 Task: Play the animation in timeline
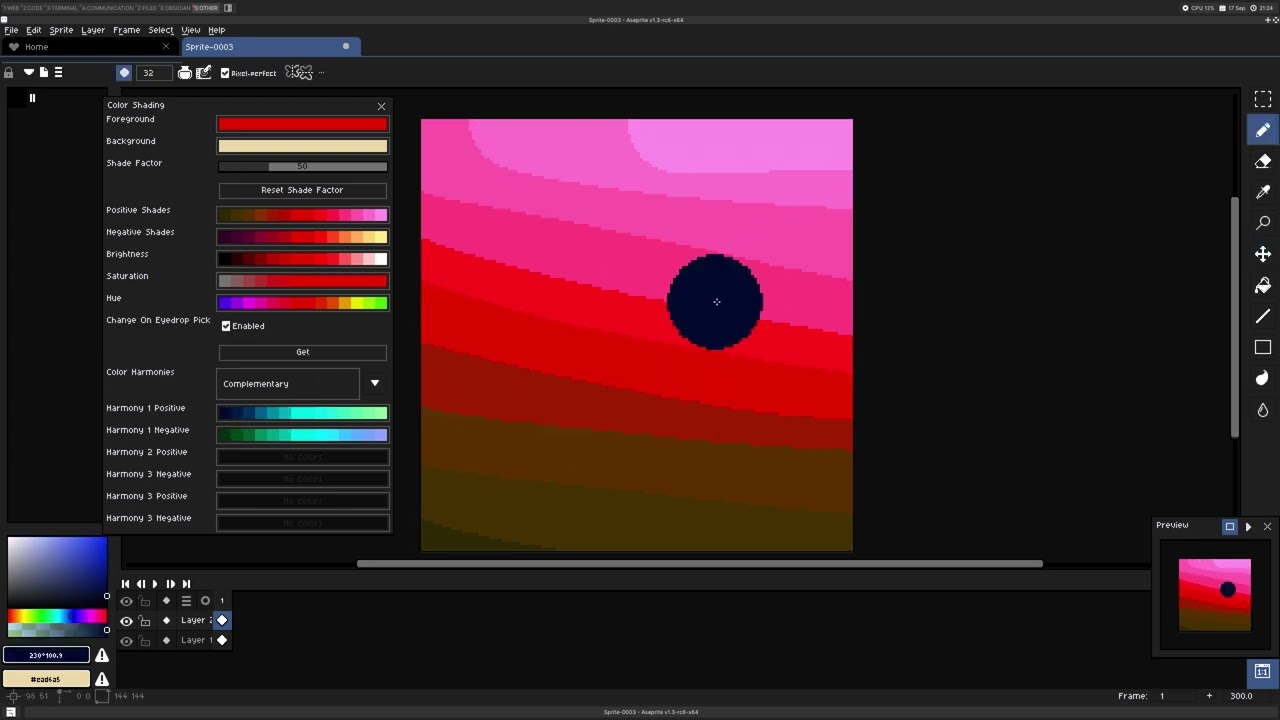pyautogui.click(x=155, y=584)
